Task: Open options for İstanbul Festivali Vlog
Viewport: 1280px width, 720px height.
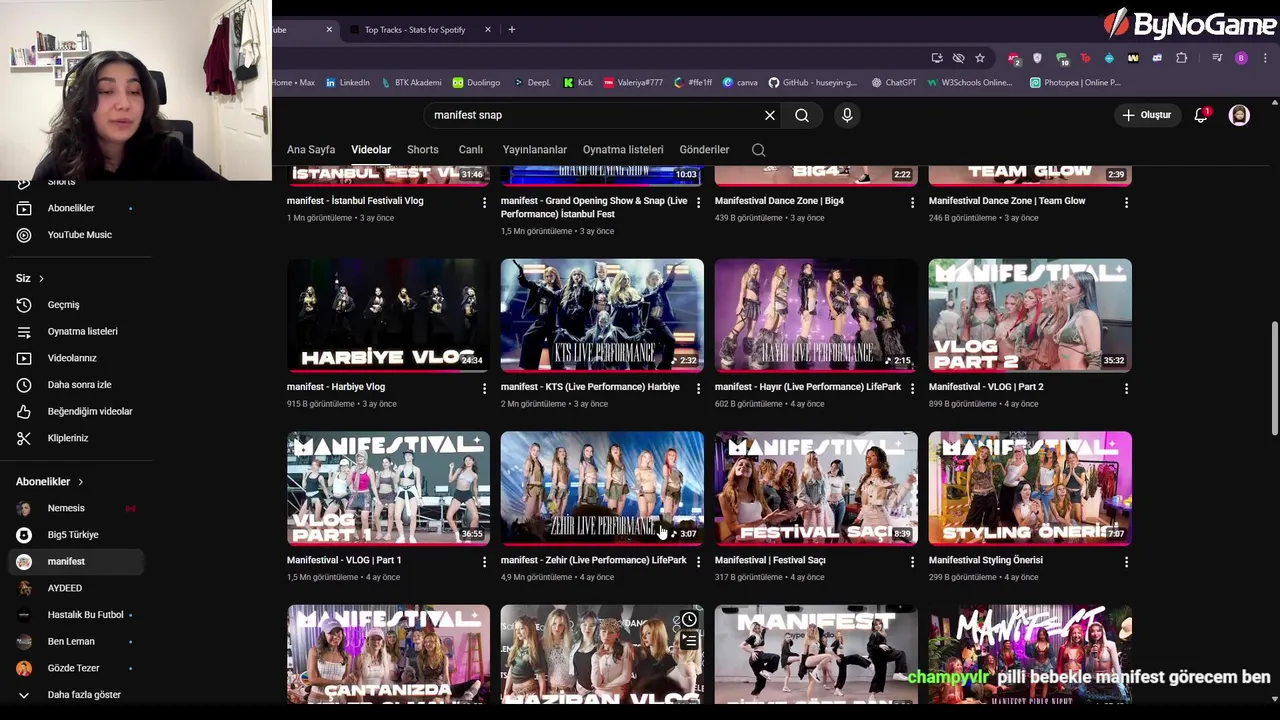Action: click(484, 202)
